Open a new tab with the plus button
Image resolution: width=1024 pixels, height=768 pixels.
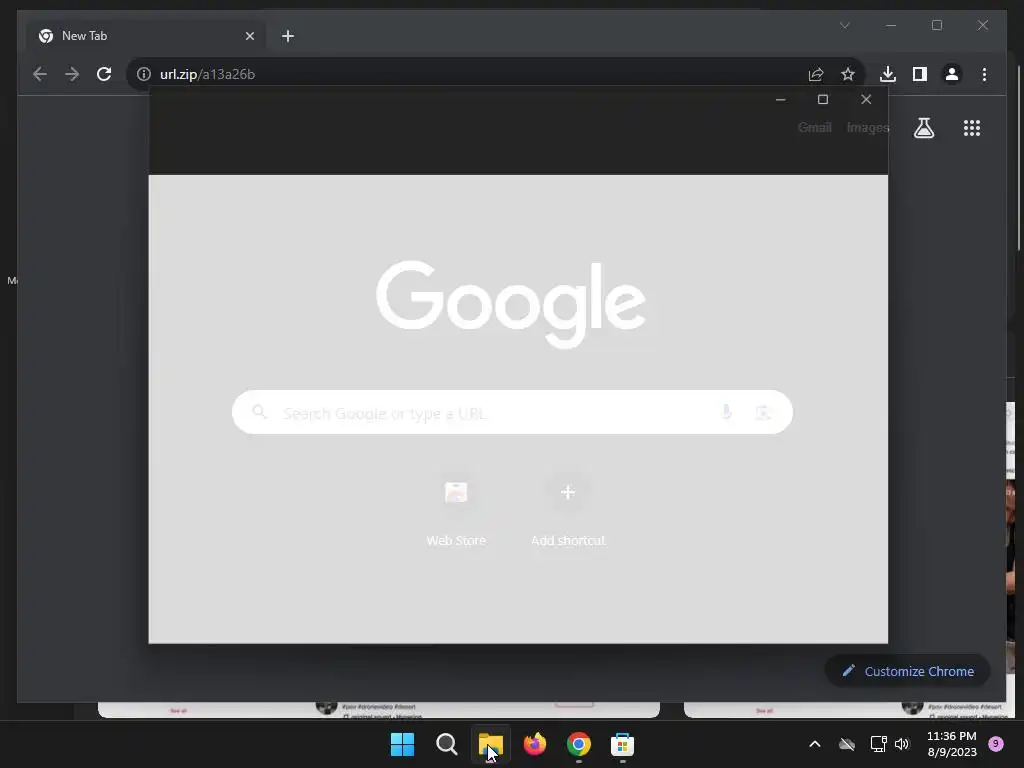click(x=288, y=36)
